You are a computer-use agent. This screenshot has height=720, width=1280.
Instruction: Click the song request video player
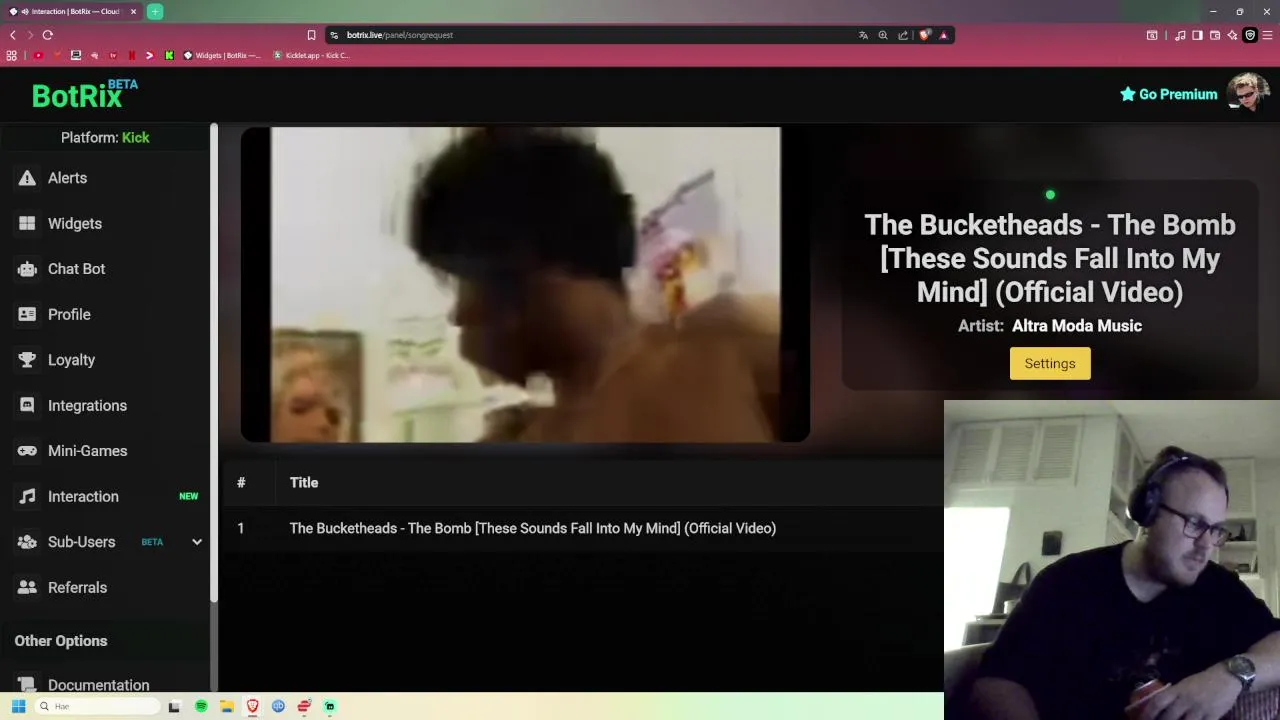525,284
